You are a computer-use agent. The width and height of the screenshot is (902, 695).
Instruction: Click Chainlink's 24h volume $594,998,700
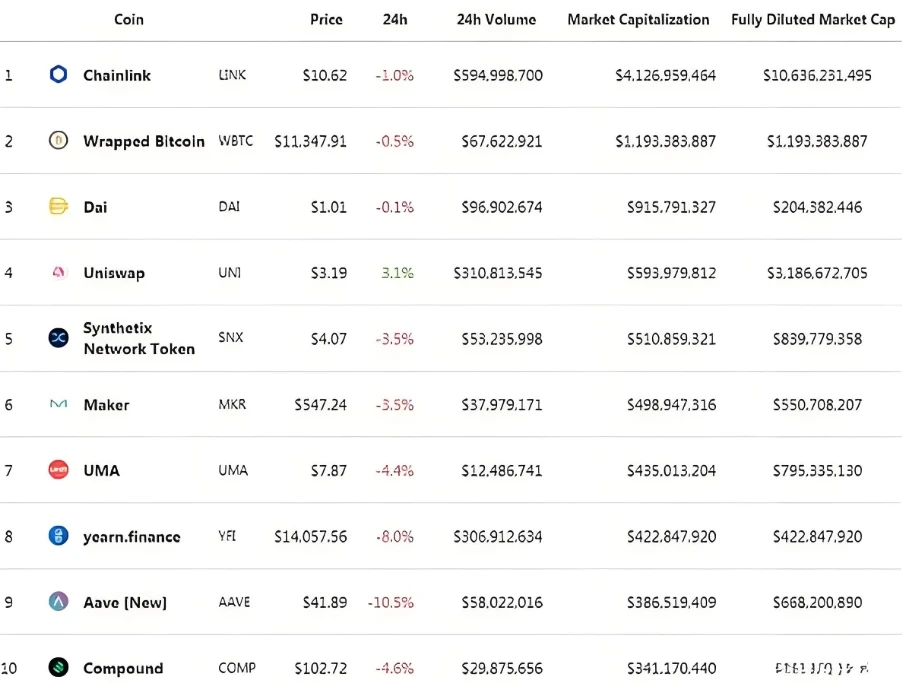(498, 75)
